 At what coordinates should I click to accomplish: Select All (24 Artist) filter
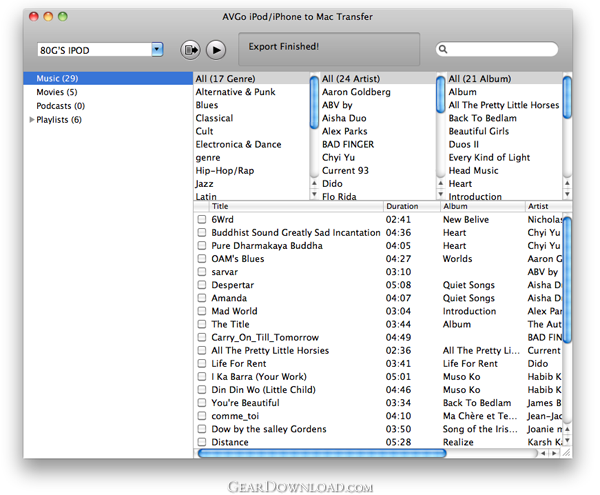(x=377, y=79)
